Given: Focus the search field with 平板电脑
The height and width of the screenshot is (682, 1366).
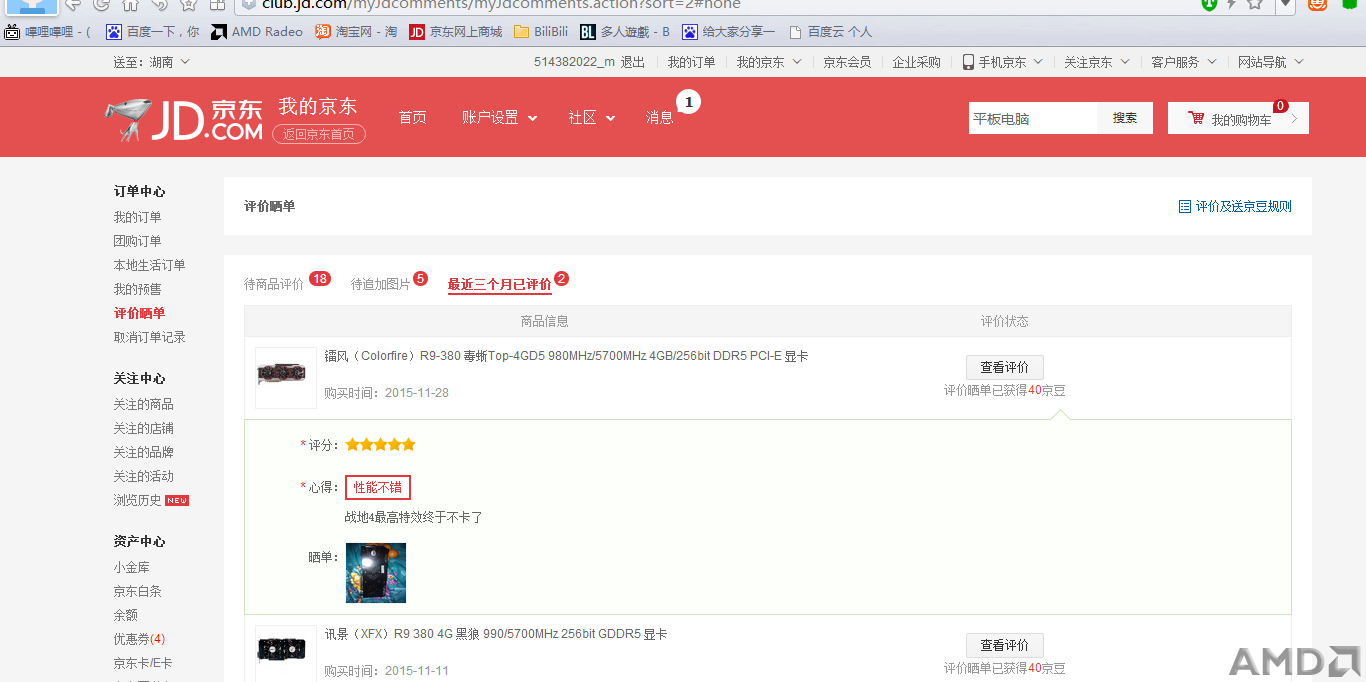Looking at the screenshot, I should (x=1033, y=118).
